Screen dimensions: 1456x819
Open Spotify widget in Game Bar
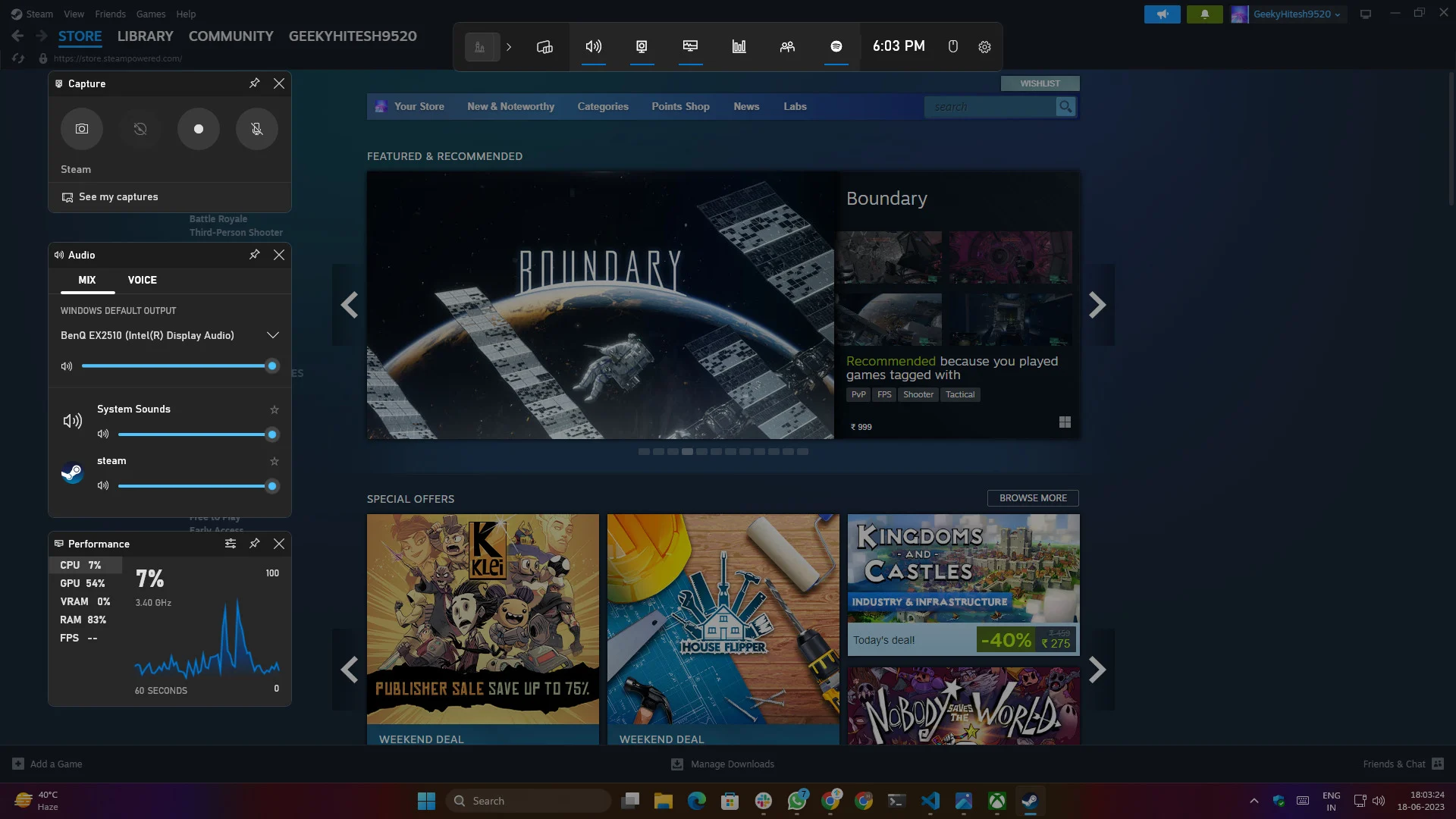tap(836, 47)
